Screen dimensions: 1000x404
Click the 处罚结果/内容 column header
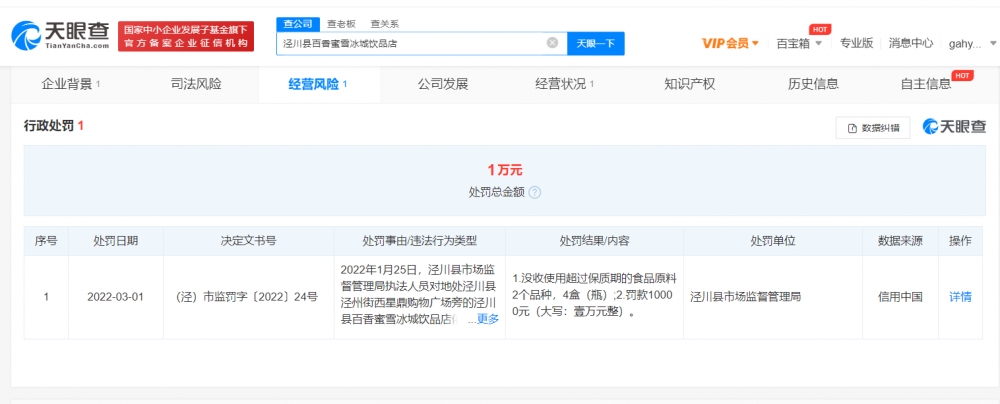[594, 241]
